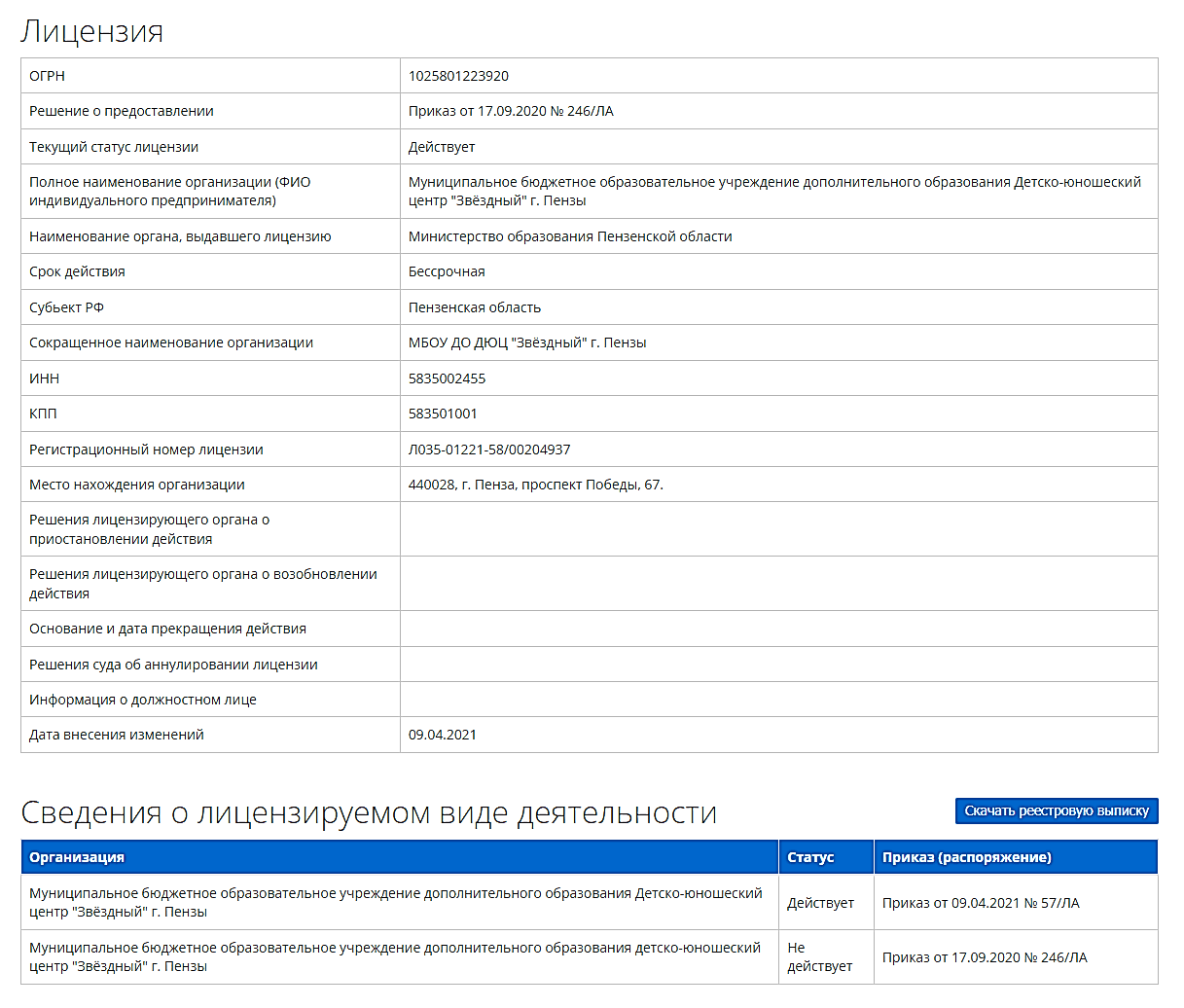1184x1008 pixels.
Task: Click the label about "возобновлении действия" decisions
Action: tap(203, 584)
